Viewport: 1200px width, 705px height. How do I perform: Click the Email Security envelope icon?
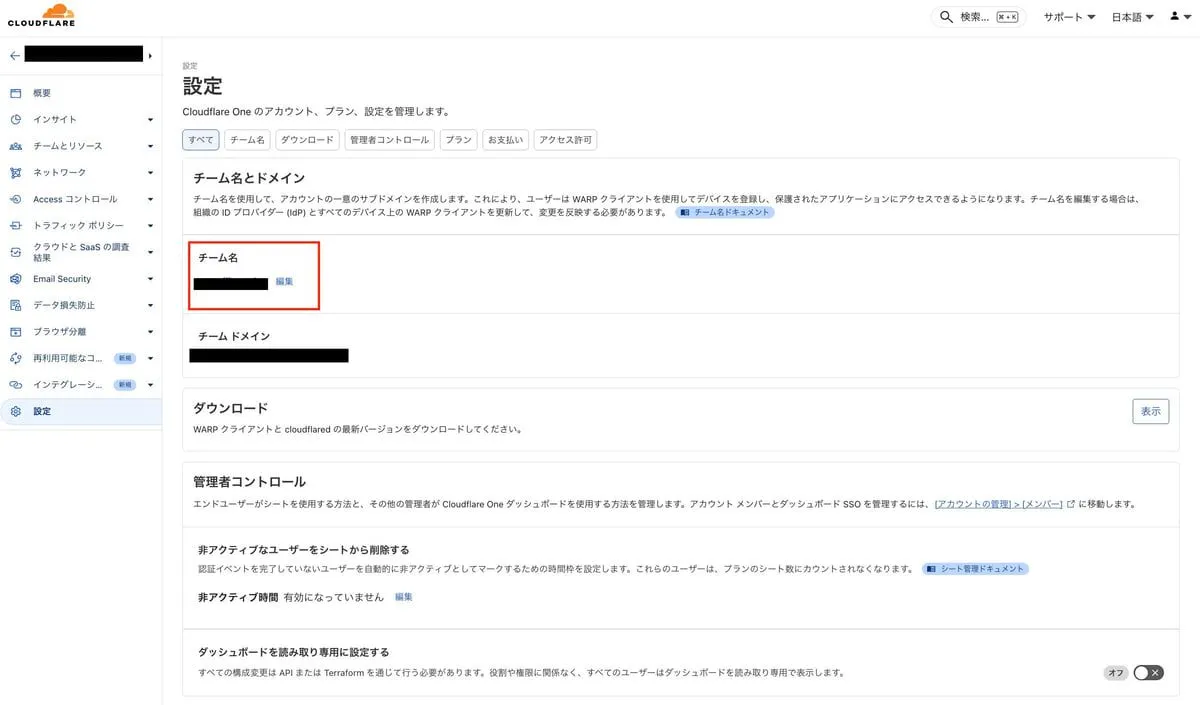click(15, 279)
